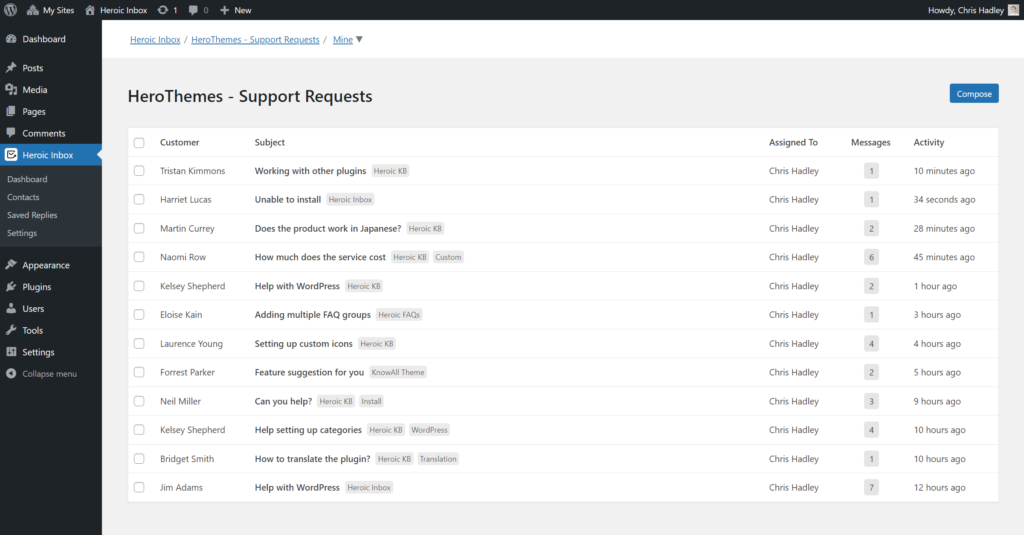Open 'Setting up custom icons' conversation
1024x535 pixels.
point(304,343)
